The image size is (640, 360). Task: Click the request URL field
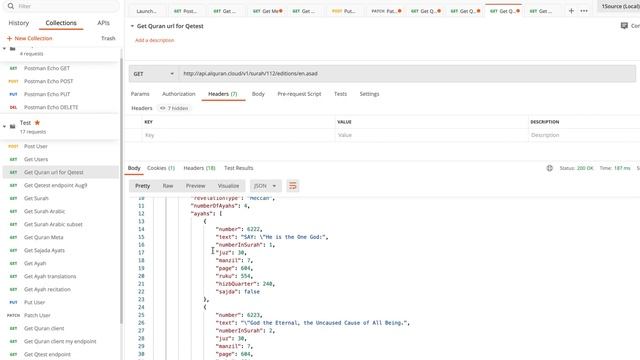point(407,74)
